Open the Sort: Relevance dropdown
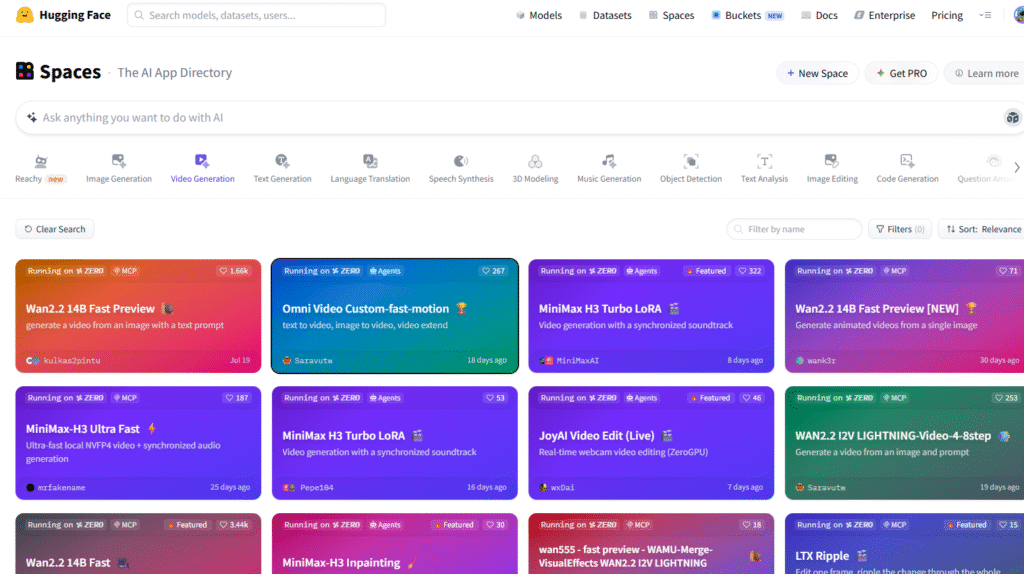Screen dimensions: 1024x574 coord(983,229)
